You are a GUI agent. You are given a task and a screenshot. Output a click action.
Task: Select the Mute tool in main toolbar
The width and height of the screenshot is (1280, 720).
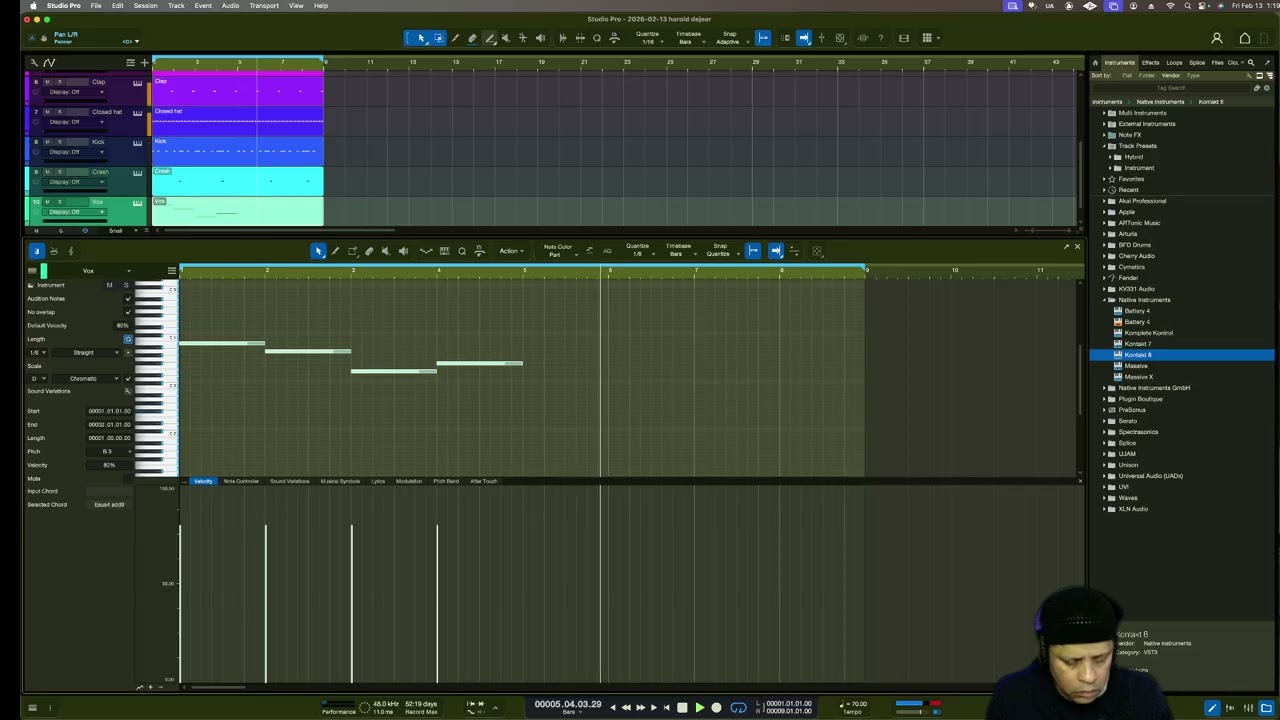[506, 38]
